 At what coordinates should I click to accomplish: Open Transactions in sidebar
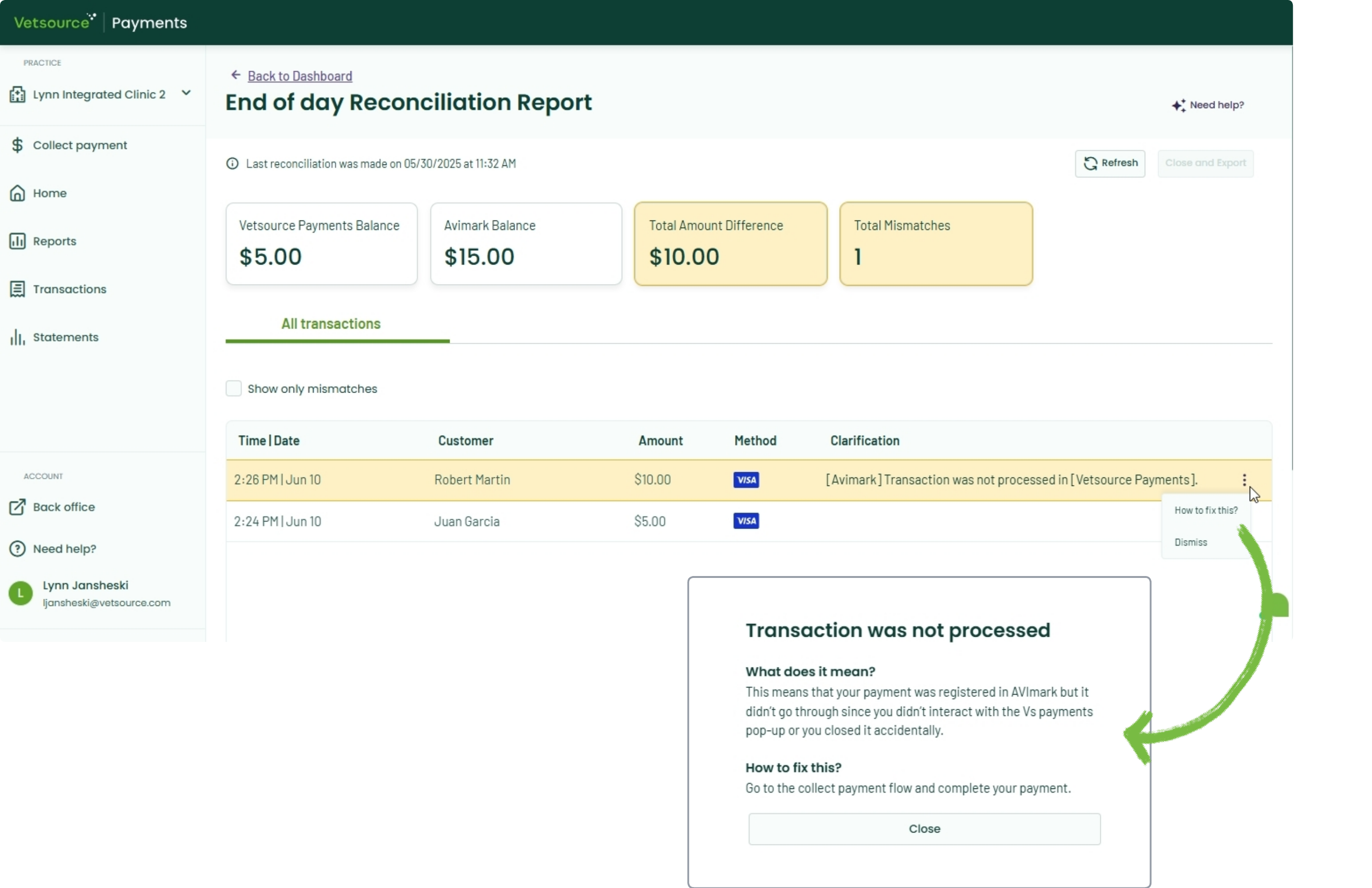click(69, 289)
